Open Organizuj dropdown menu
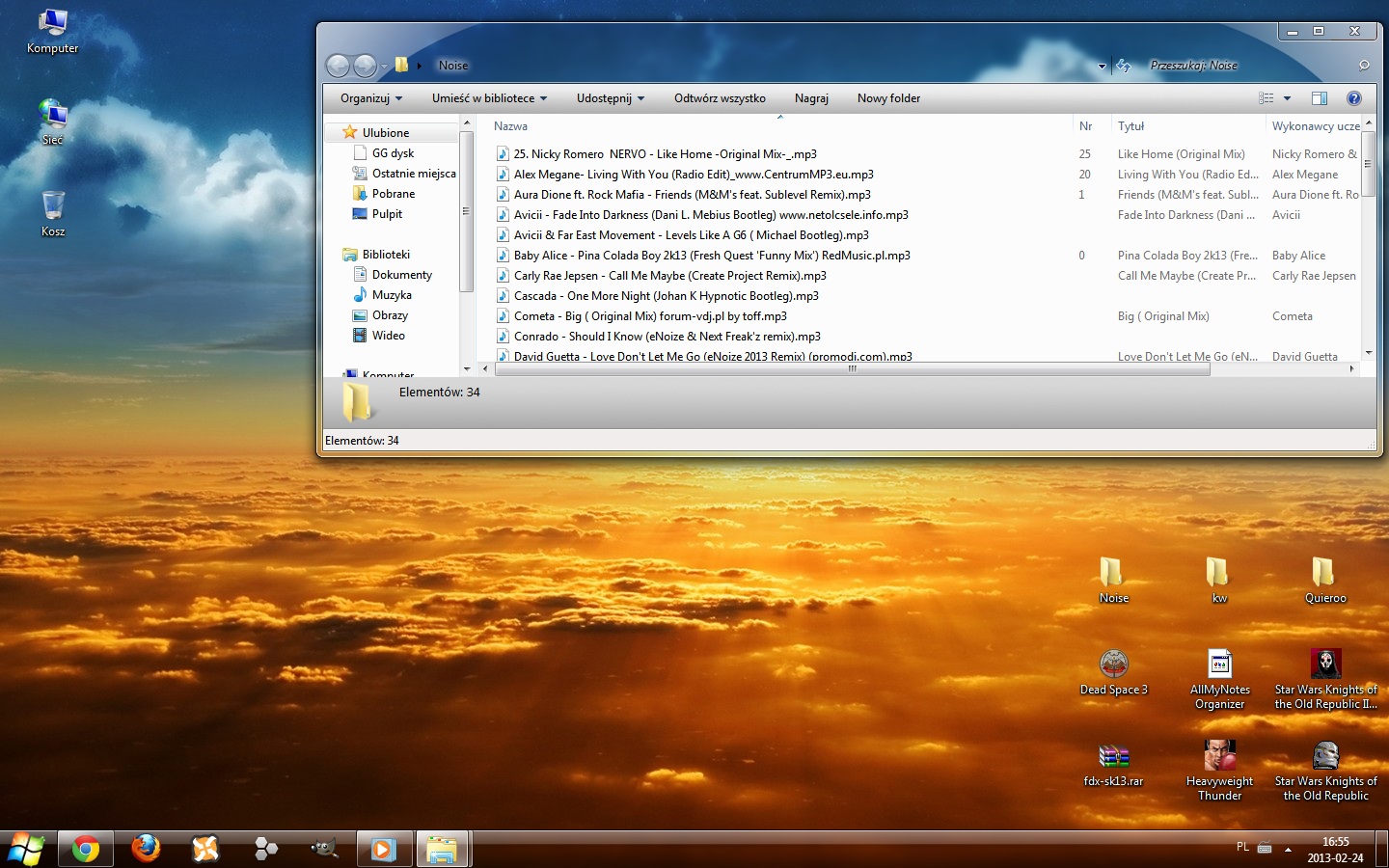This screenshot has height=868, width=1389. pos(371,98)
